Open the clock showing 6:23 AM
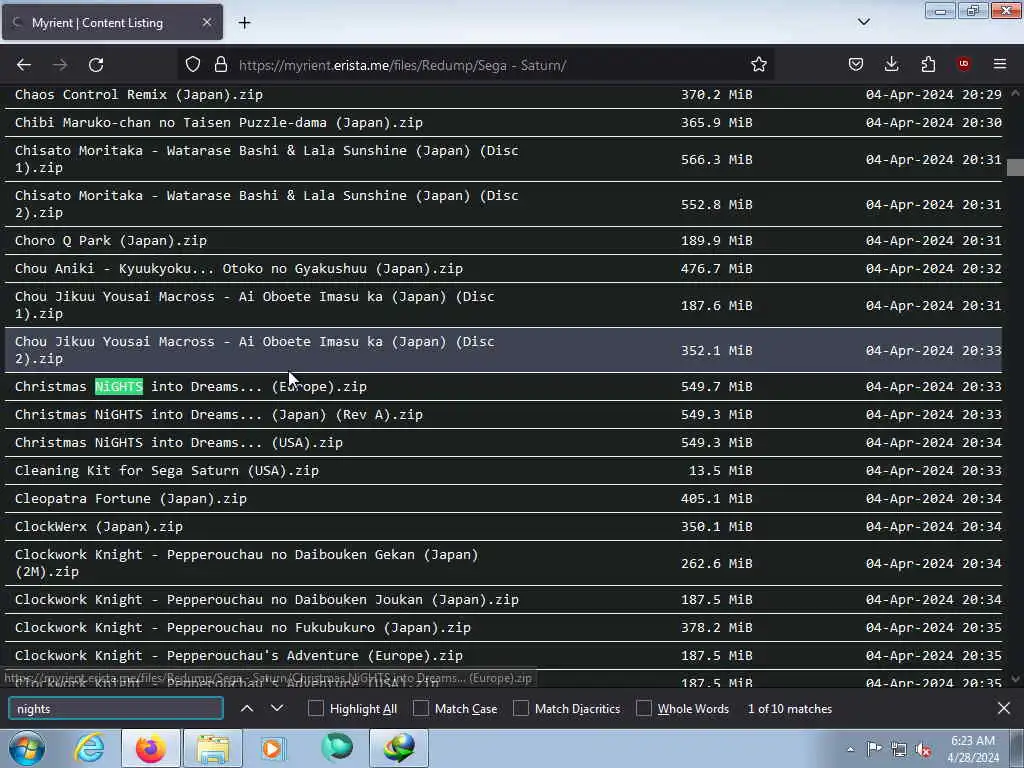This screenshot has width=1024, height=768. pyautogui.click(x=973, y=749)
